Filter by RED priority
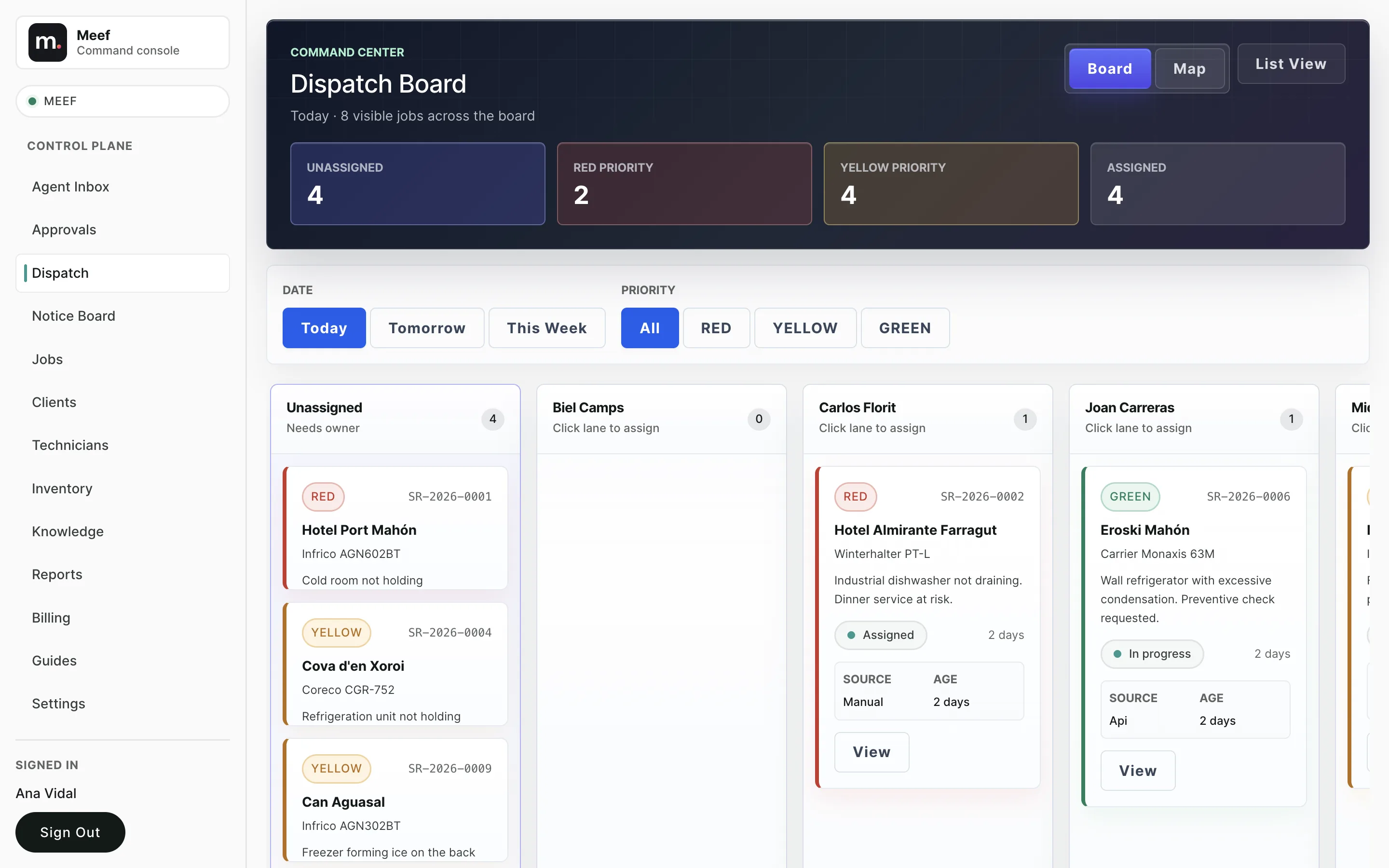Viewport: 1389px width, 868px height. pyautogui.click(x=716, y=328)
